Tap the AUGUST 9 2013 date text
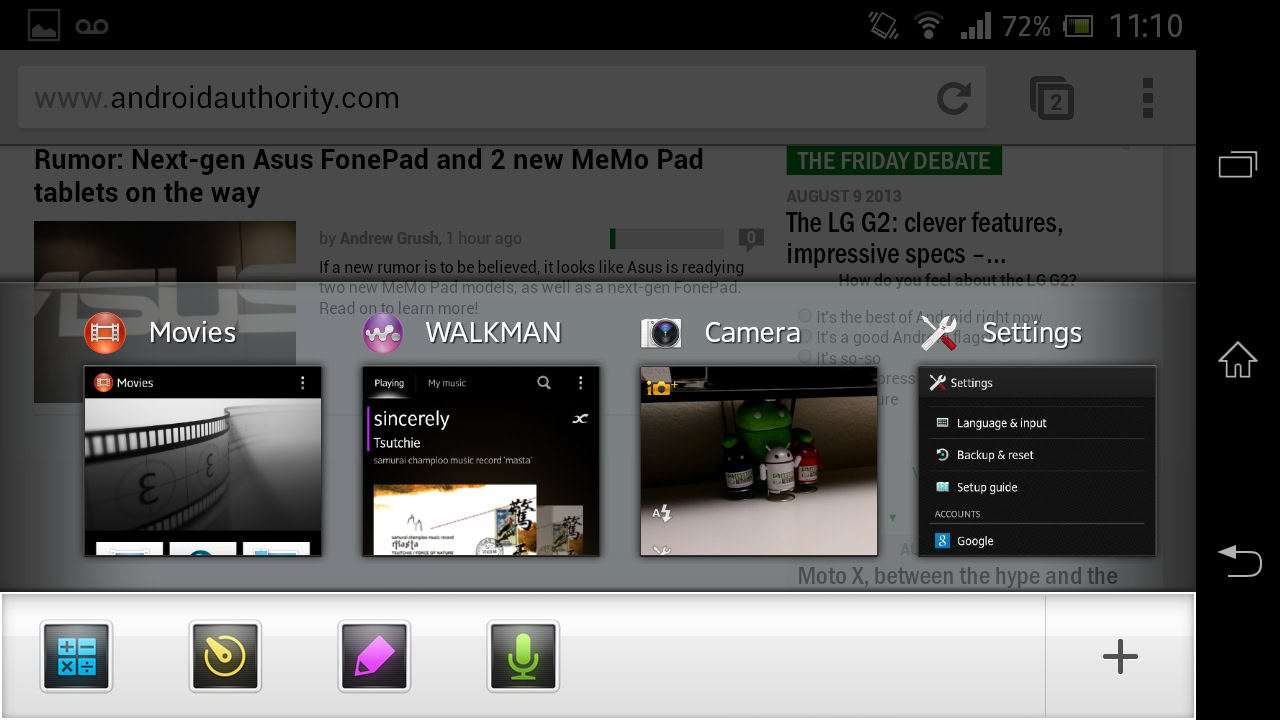1280x720 pixels. 844,196
